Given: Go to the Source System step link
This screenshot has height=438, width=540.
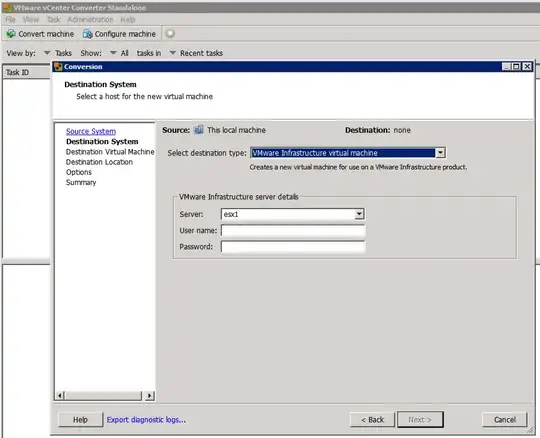Looking at the screenshot, I should [x=91, y=131].
